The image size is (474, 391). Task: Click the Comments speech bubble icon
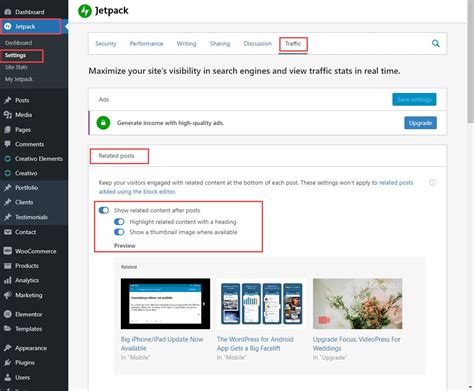click(7, 144)
